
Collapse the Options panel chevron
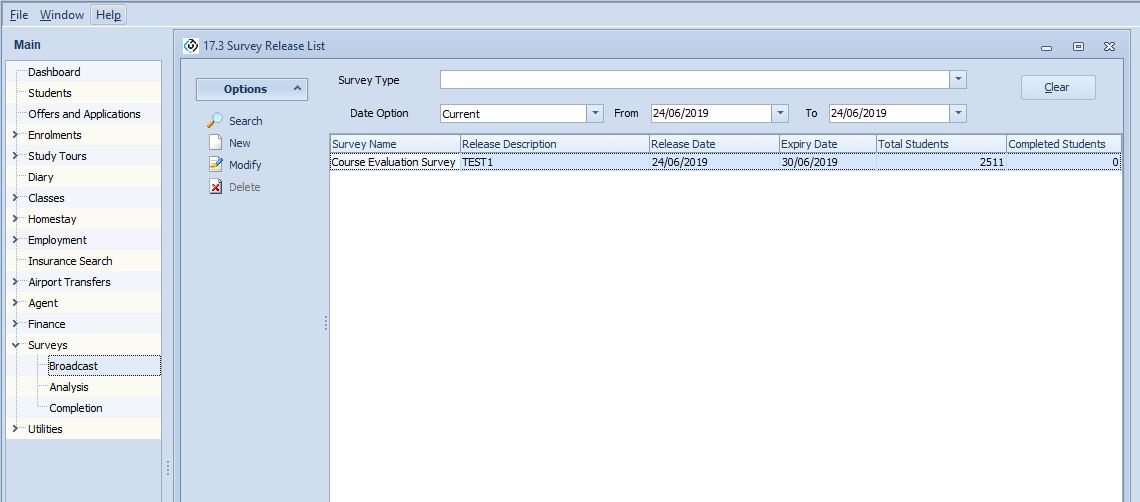[x=297, y=89]
